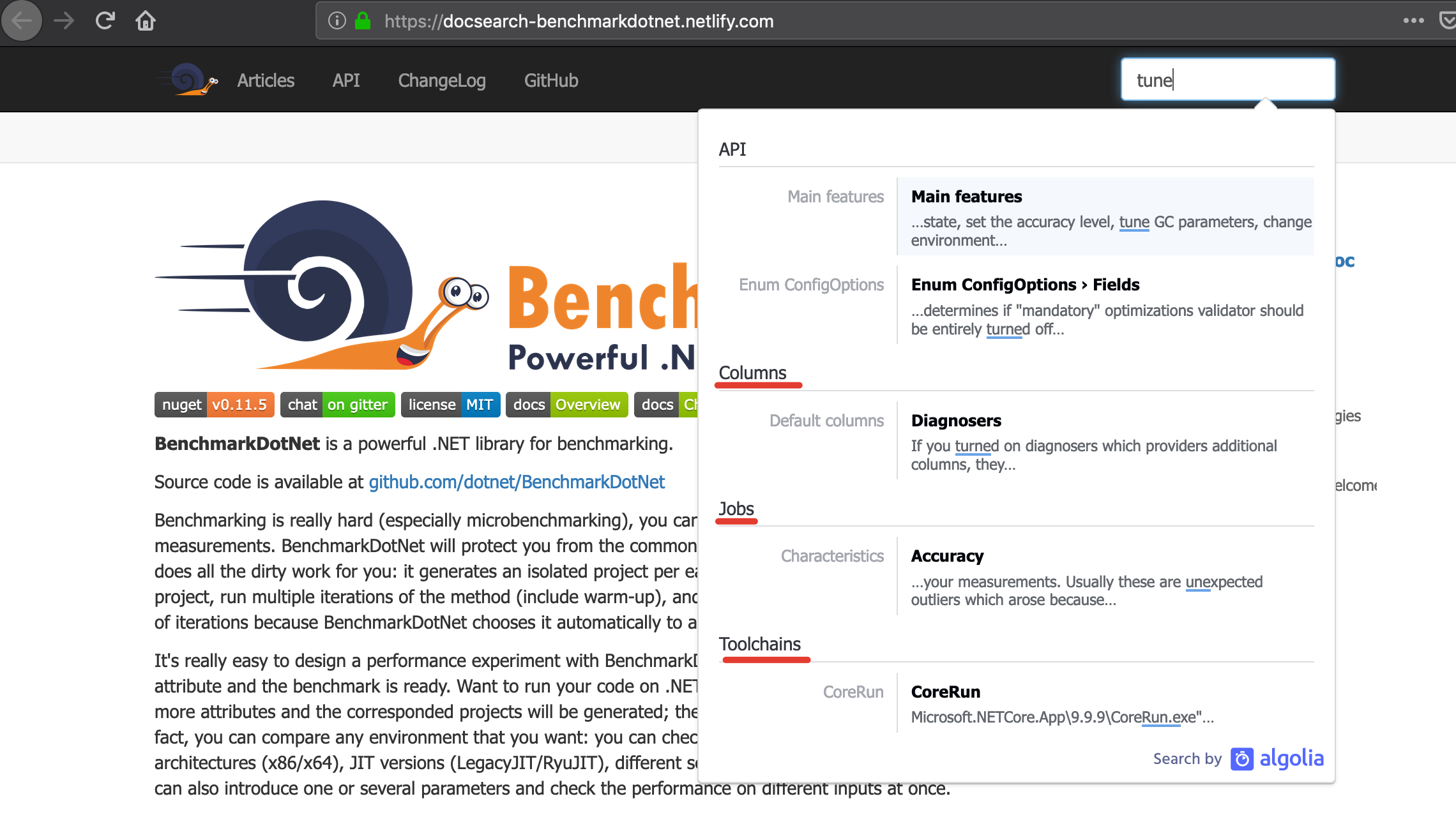Screen dimensions: 1456x817
Task: Click the docs Overview badge
Action: [x=567, y=405]
